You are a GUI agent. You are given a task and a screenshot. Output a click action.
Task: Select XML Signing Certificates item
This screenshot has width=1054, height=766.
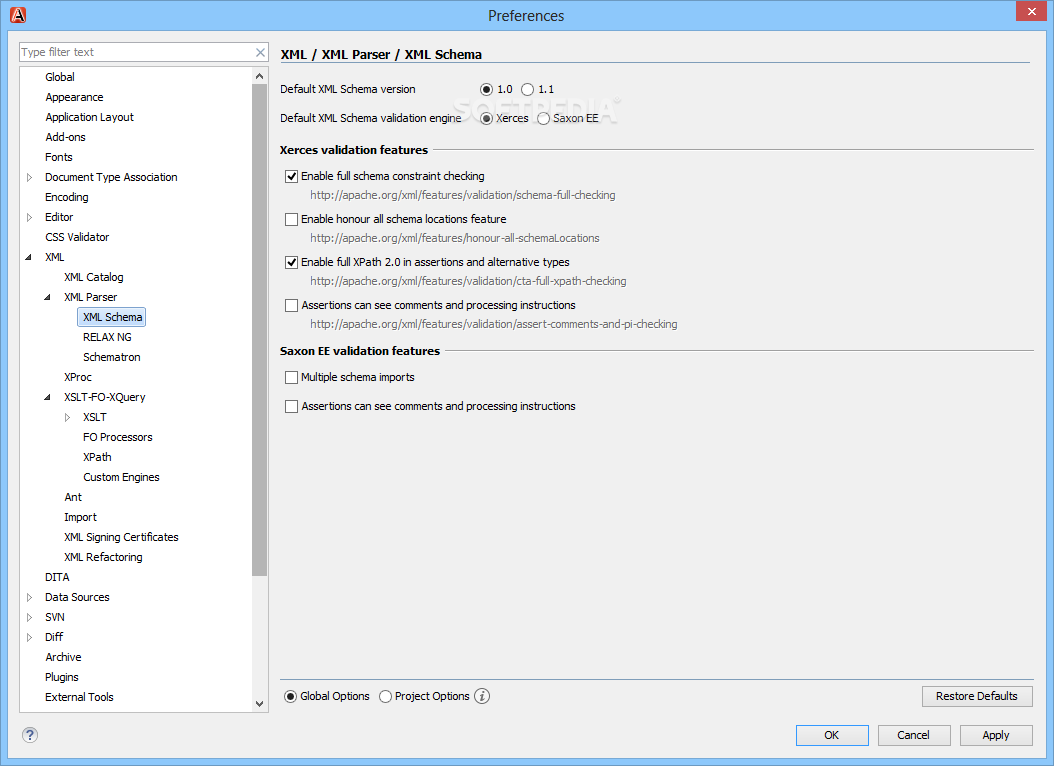point(122,538)
